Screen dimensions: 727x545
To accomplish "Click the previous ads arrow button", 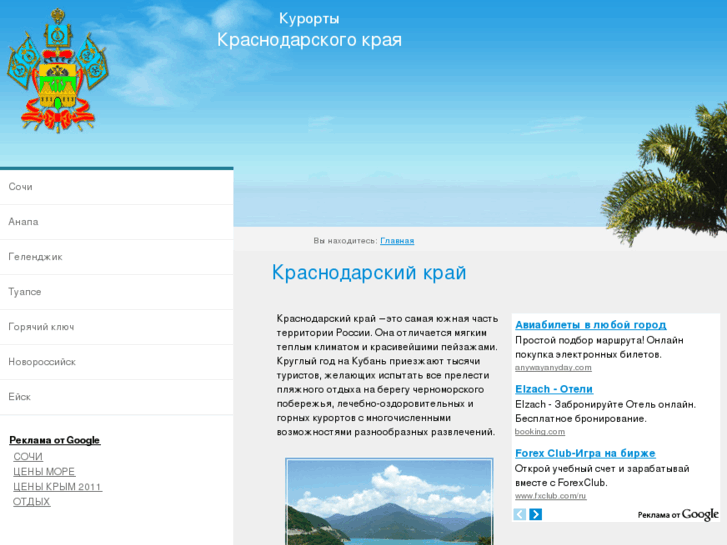I will pos(520,514).
